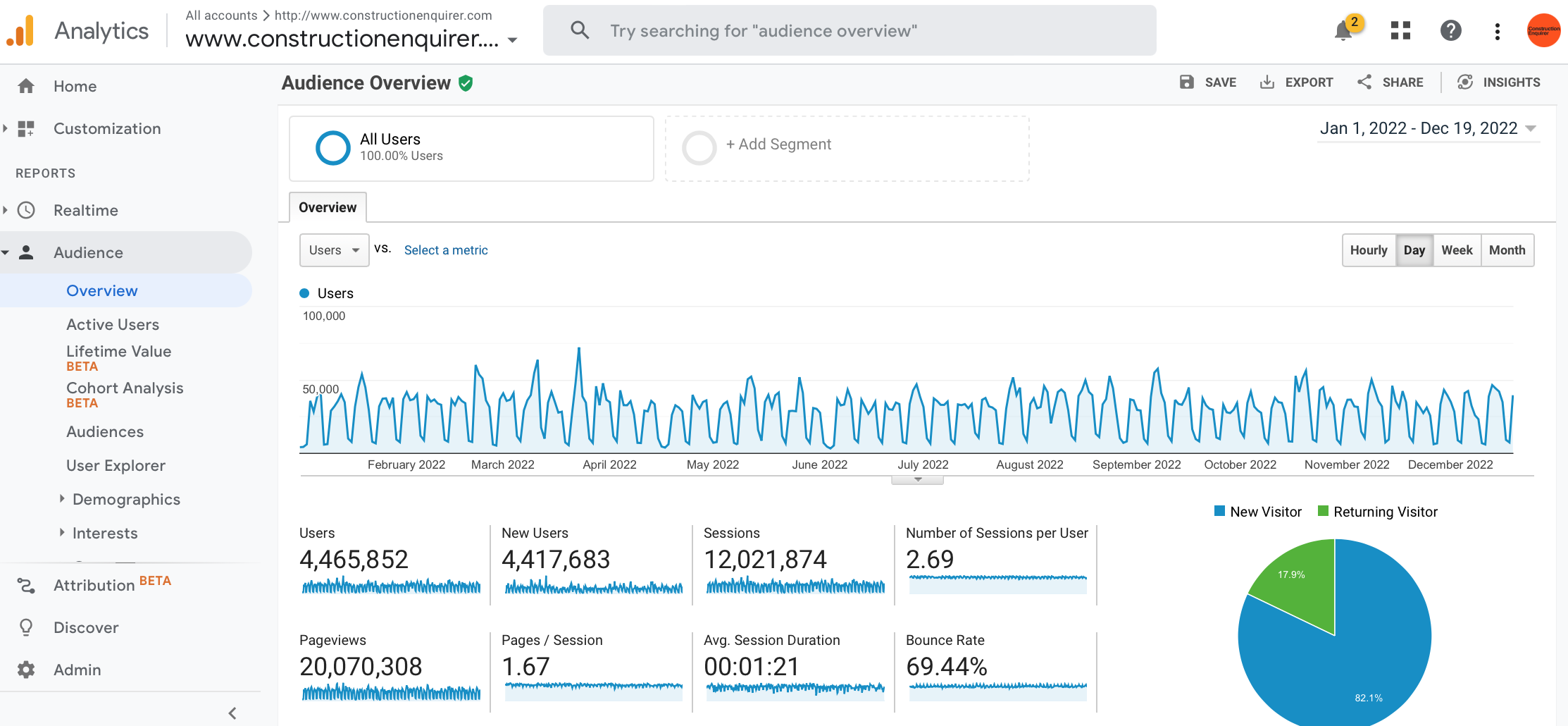Click the New Users value 4,417,683
1568x726 pixels.
click(x=556, y=560)
